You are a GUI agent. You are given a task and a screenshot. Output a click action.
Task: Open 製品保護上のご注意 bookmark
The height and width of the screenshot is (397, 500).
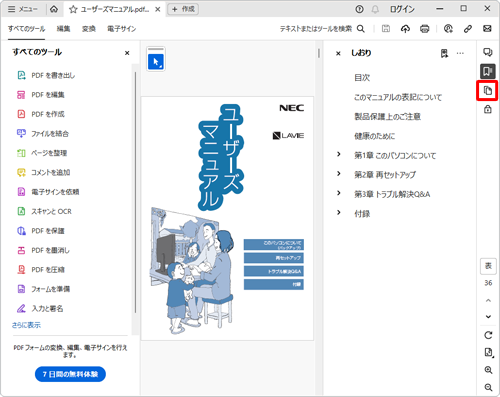pos(387,116)
